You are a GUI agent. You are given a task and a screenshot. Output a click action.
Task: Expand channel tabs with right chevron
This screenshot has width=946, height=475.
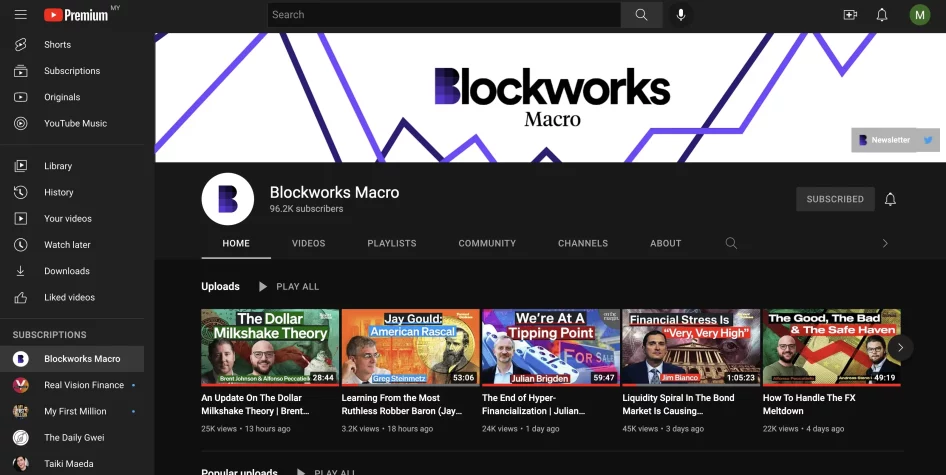pos(884,243)
